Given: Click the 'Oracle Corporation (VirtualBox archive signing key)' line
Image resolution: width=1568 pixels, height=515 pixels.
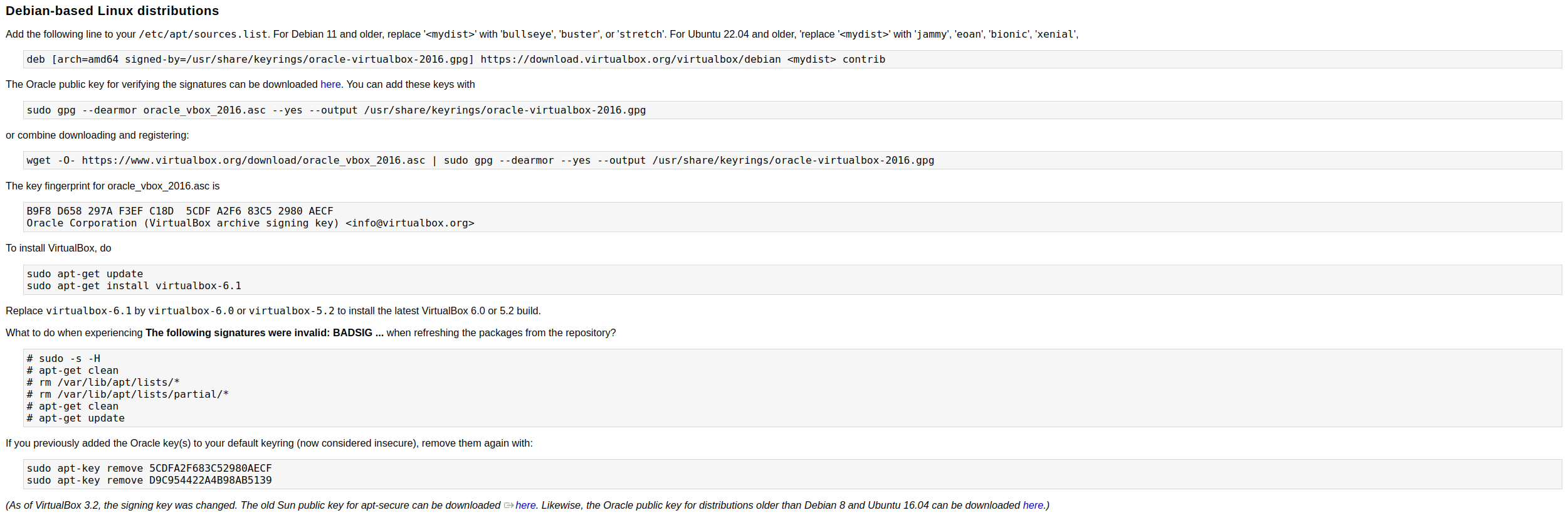Looking at the screenshot, I should [x=250, y=223].
